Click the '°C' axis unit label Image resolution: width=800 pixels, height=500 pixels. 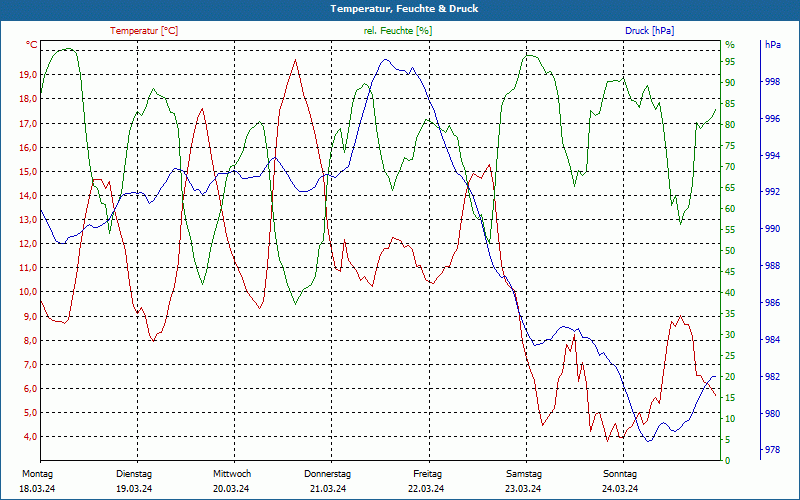[x=32, y=45]
